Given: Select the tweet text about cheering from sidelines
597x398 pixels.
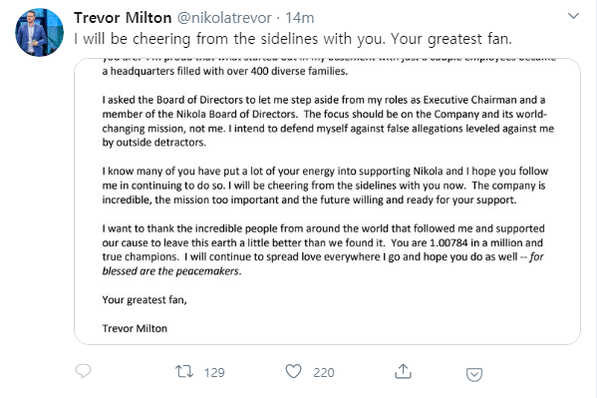Looking at the screenshot, I should click(x=293, y=39).
